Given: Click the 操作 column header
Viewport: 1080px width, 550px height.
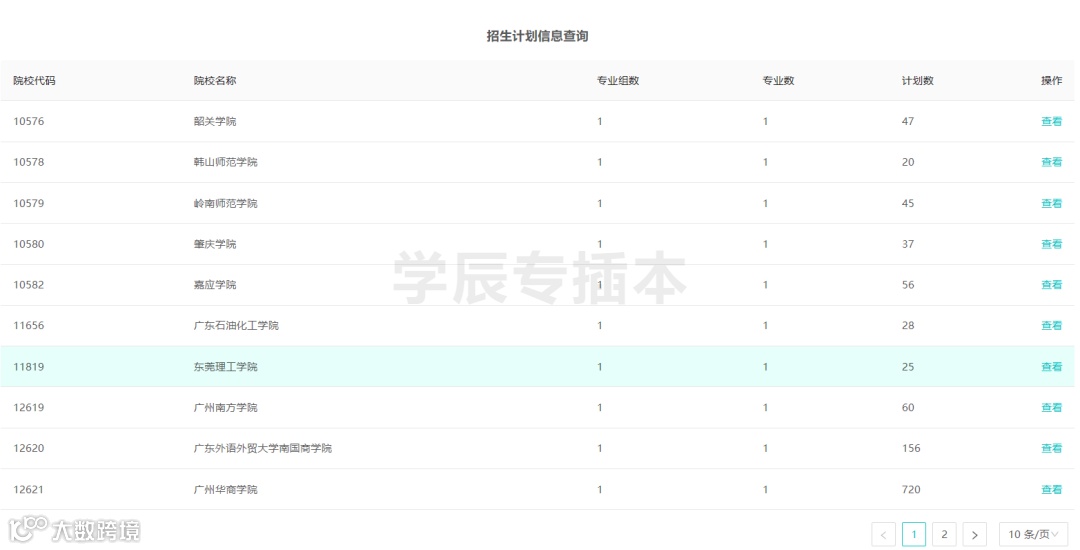Looking at the screenshot, I should (1051, 81).
